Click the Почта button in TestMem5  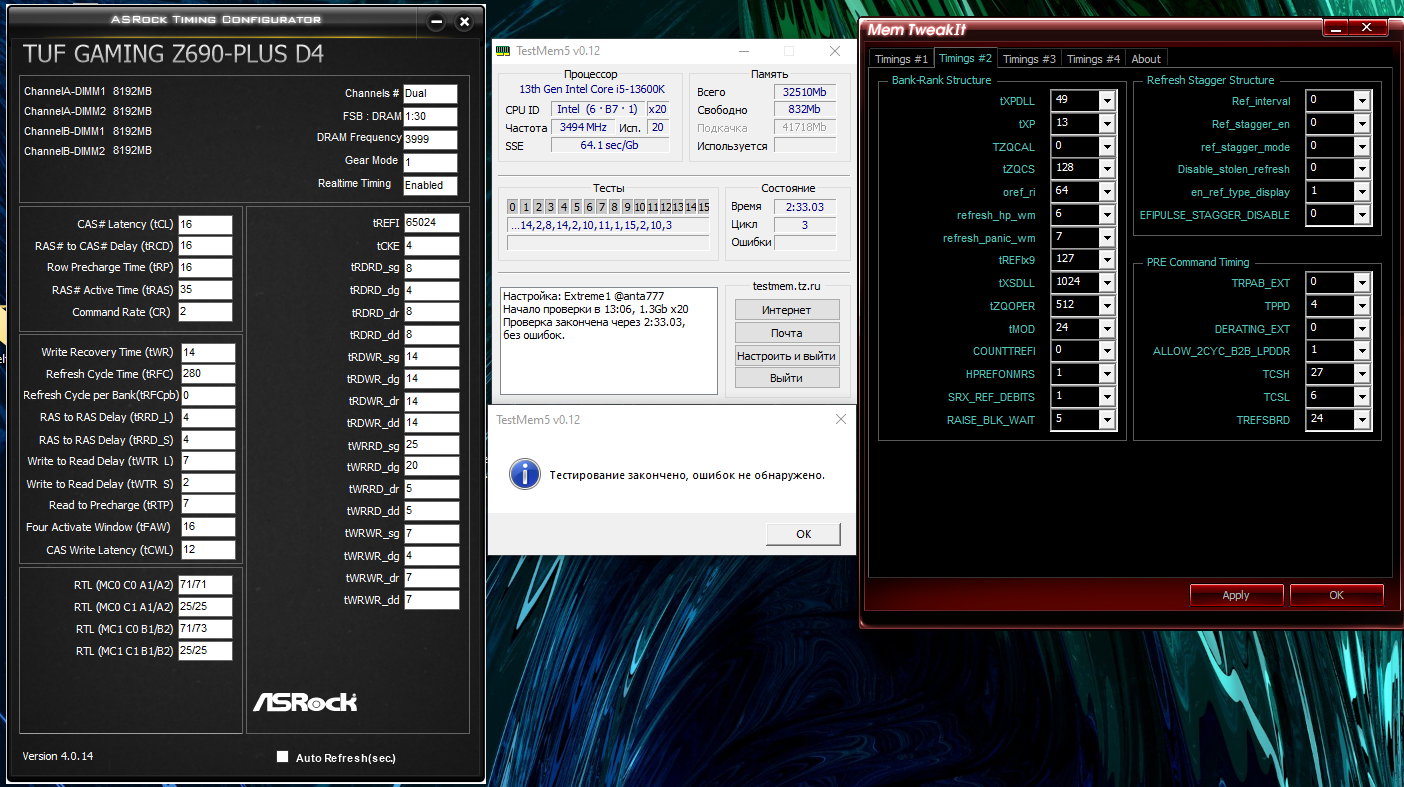[x=786, y=333]
